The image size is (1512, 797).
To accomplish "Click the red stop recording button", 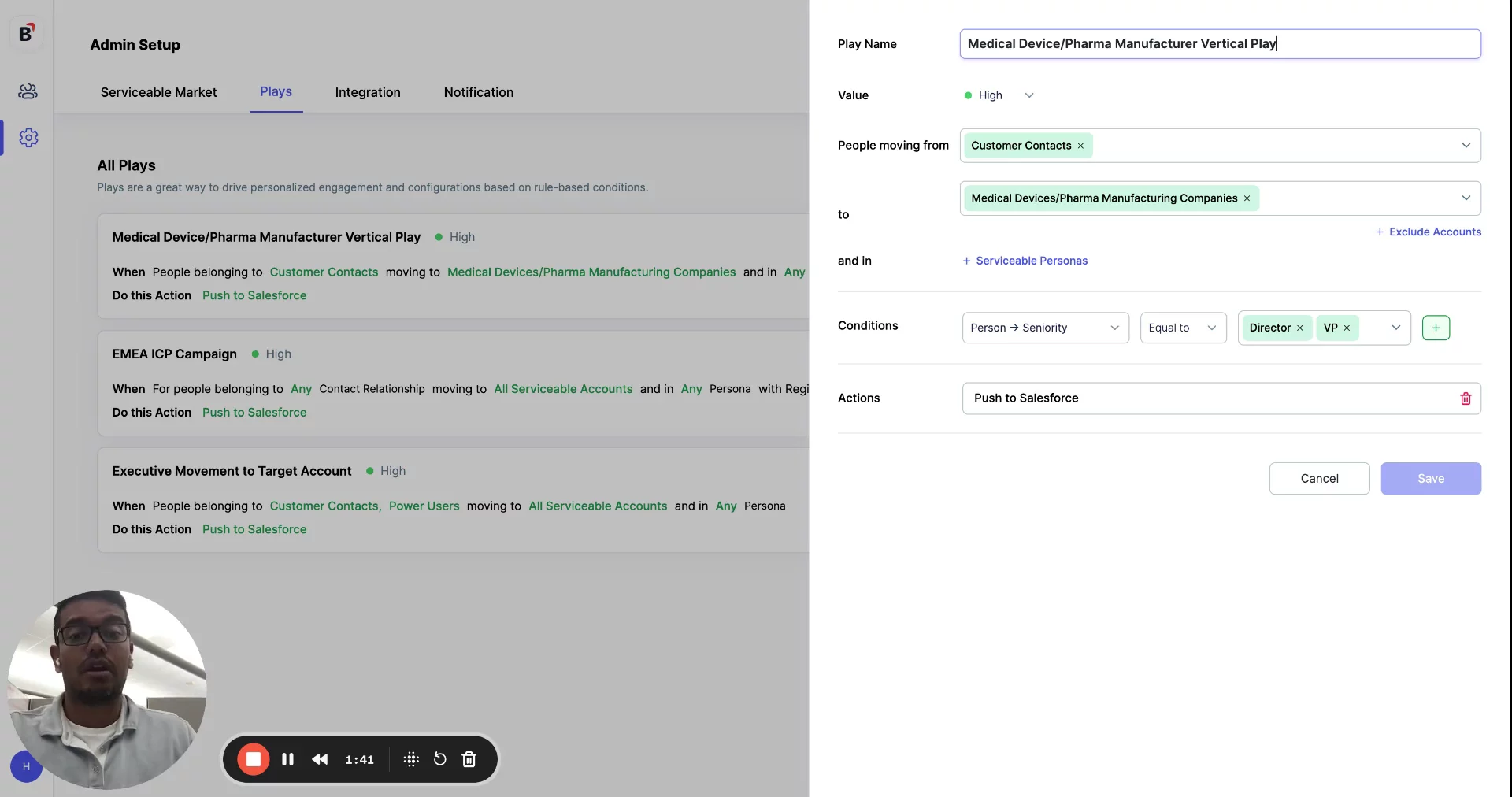I will (254, 759).
